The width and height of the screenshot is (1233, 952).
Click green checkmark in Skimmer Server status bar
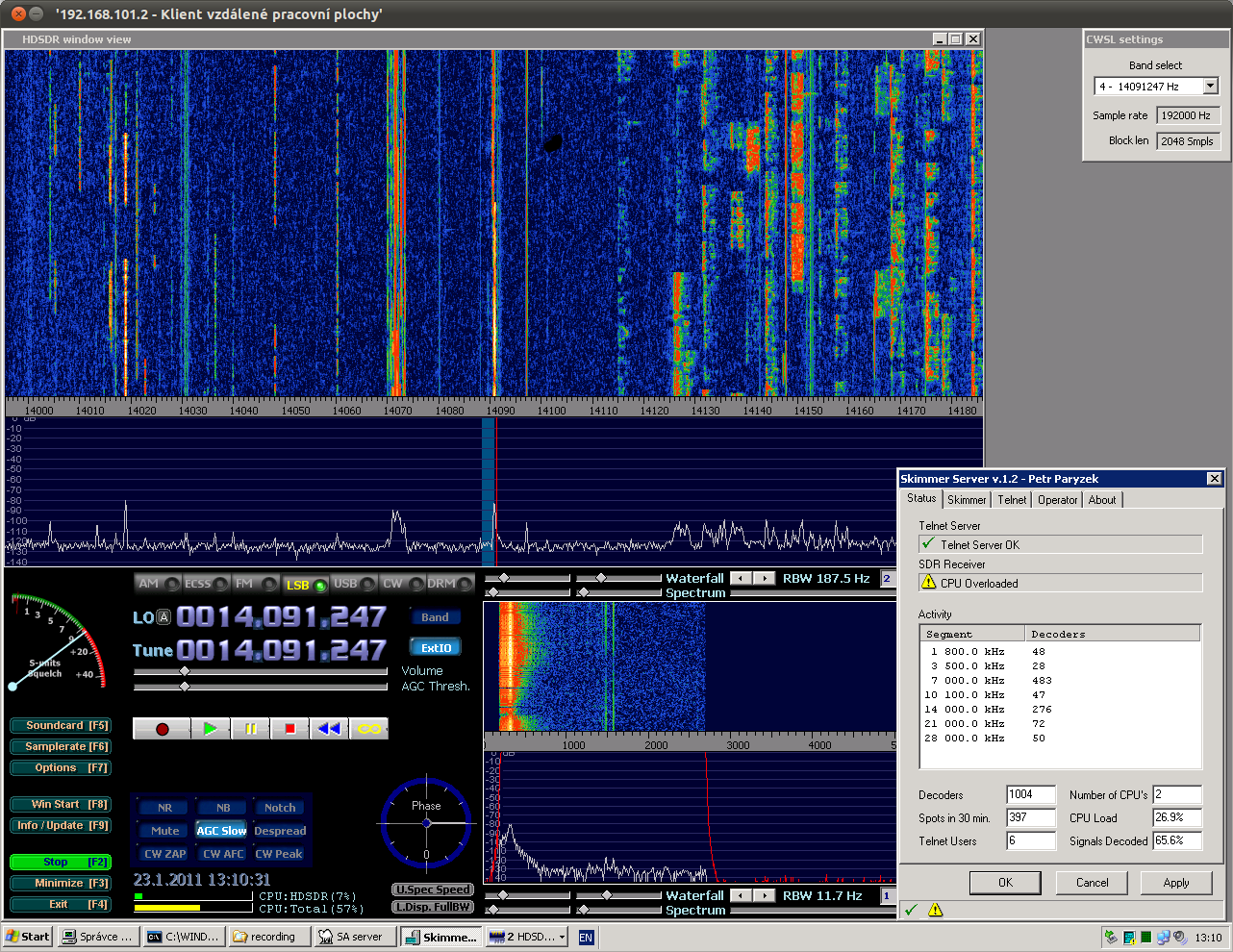[x=911, y=910]
